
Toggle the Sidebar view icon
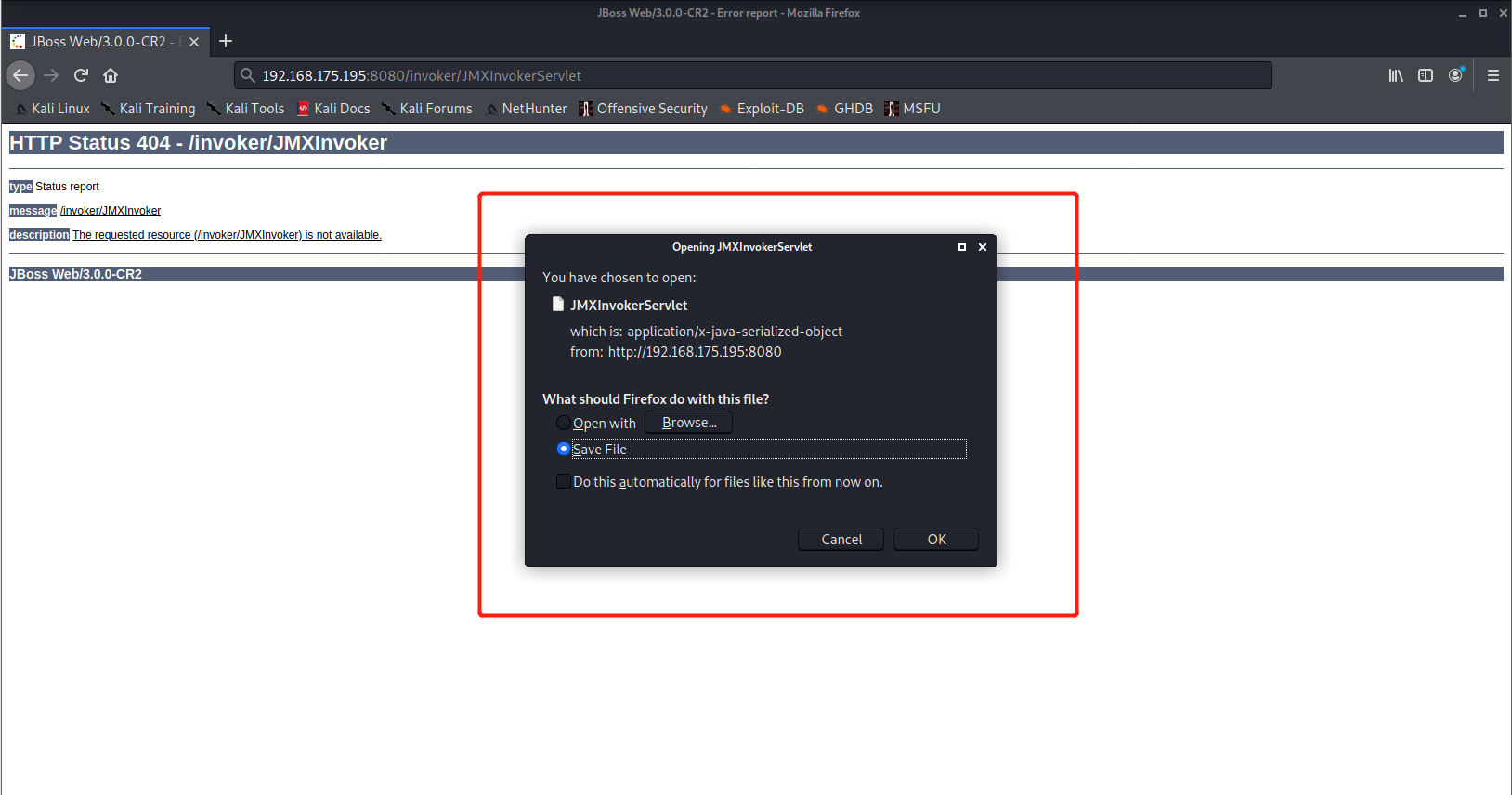(1426, 75)
